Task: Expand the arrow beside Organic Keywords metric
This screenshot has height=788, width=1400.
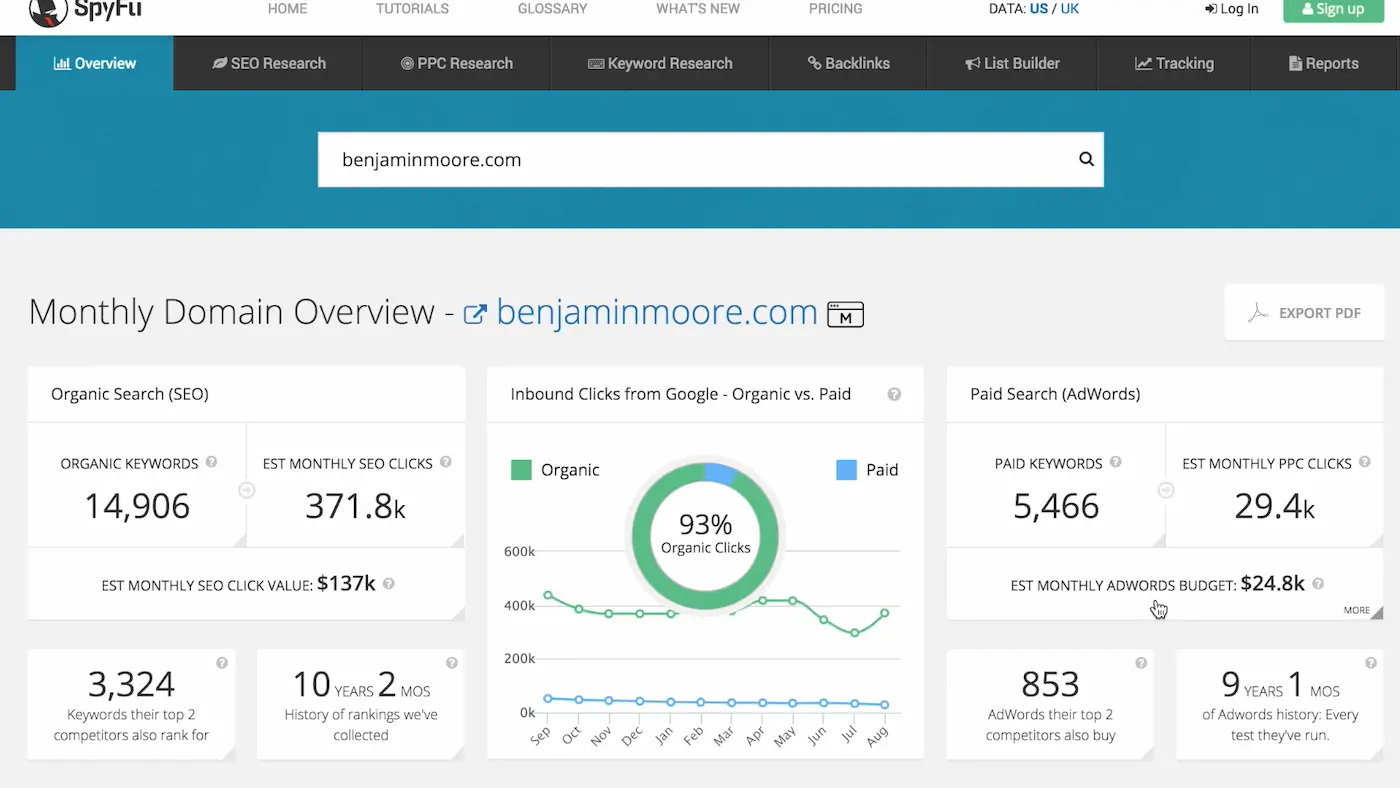Action: [247, 490]
